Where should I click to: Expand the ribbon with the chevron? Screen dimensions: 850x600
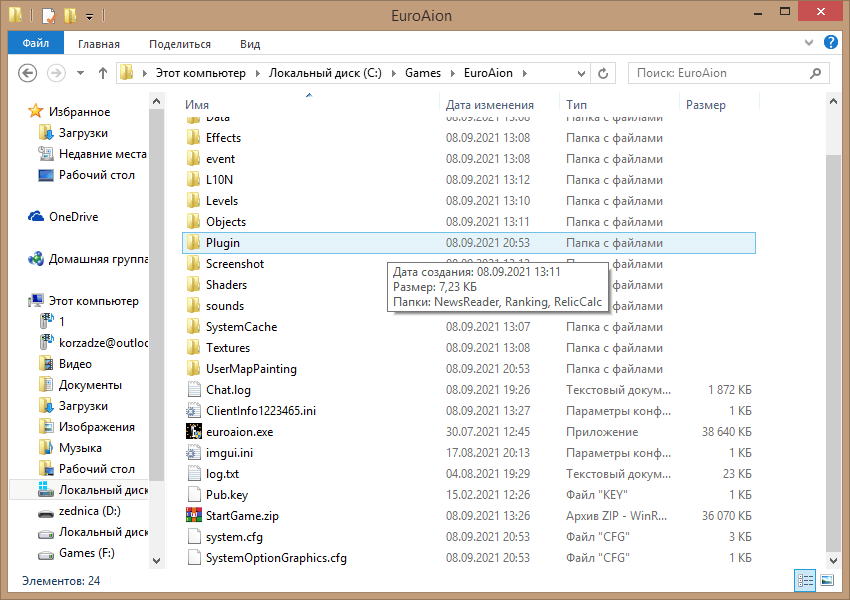point(810,43)
